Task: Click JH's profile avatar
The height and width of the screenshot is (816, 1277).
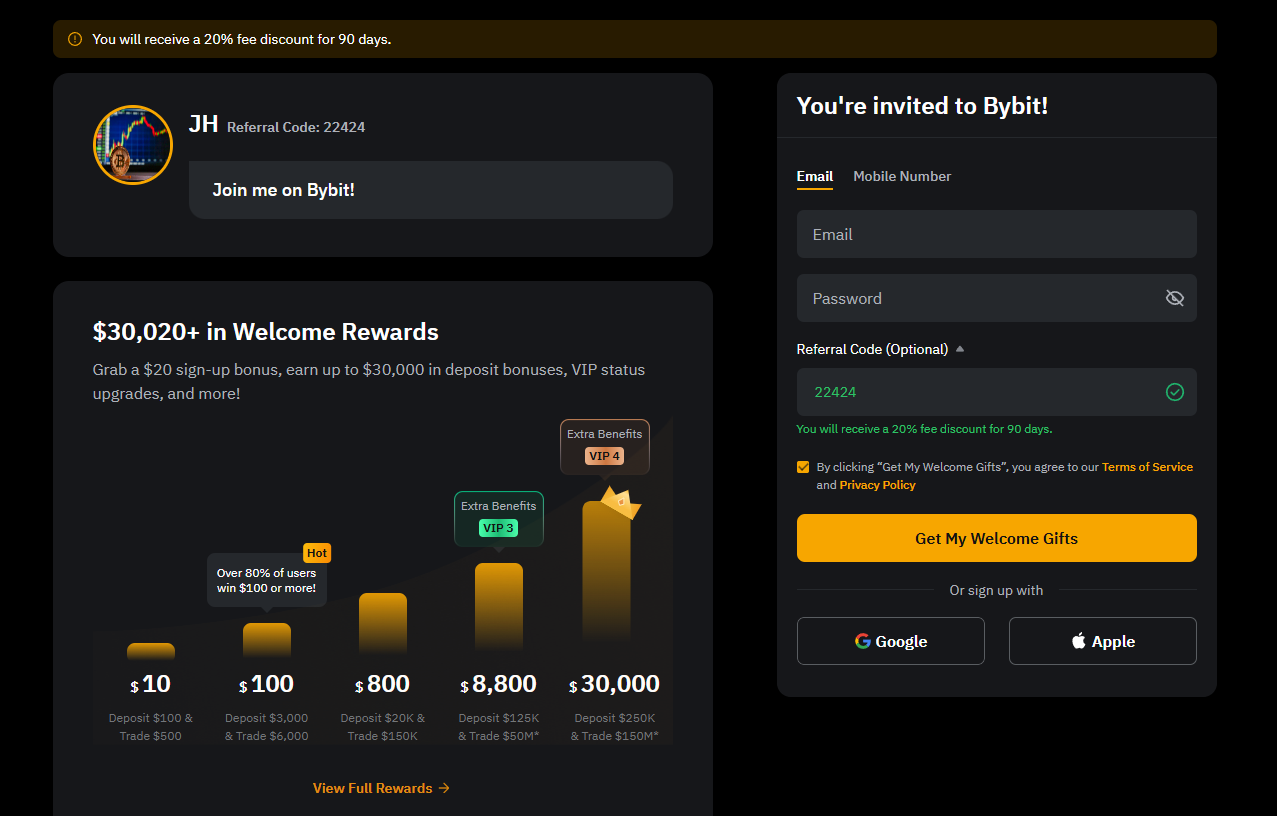Action: 133,145
